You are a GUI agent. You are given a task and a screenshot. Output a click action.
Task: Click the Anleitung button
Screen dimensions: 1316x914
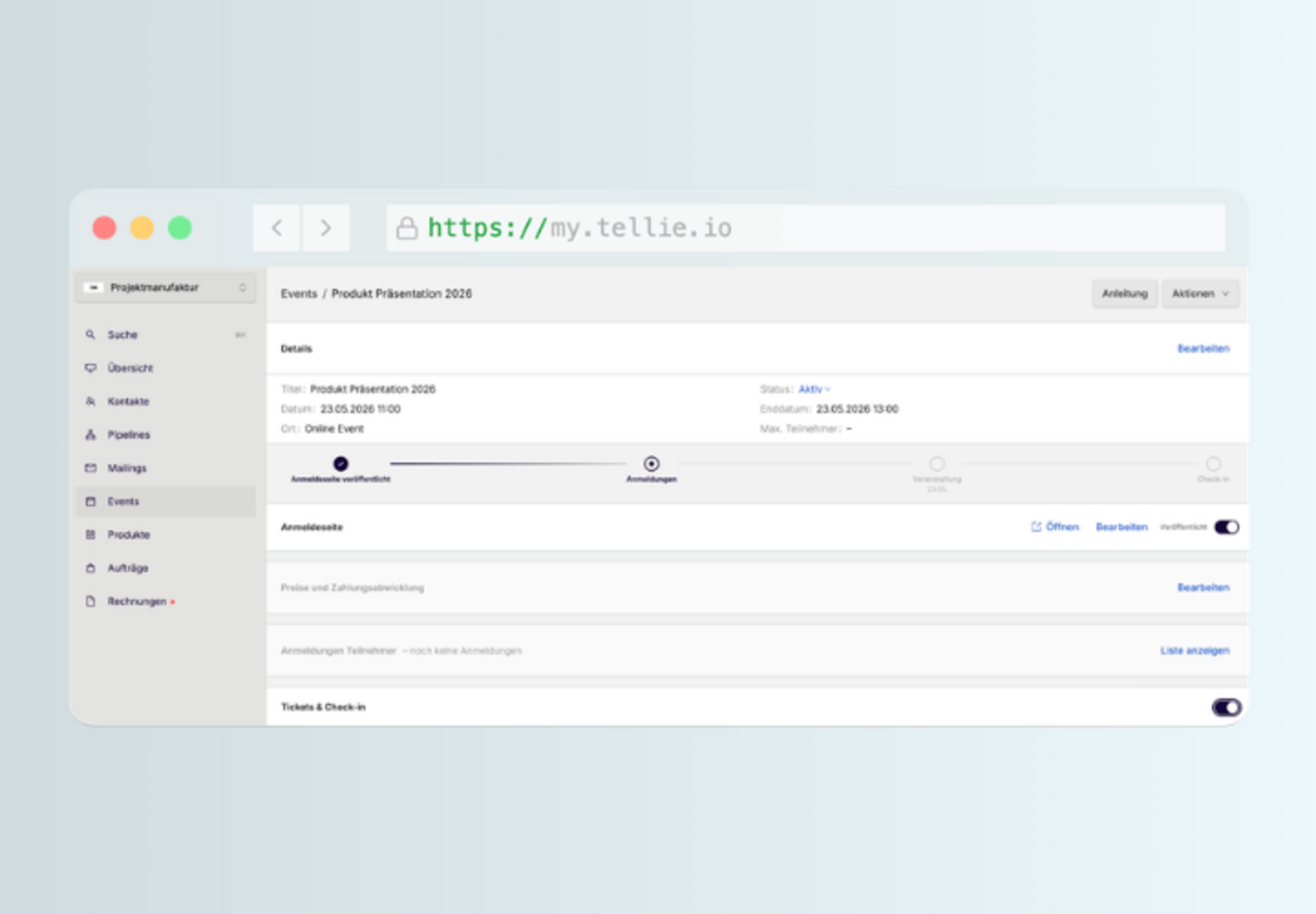click(x=1124, y=294)
